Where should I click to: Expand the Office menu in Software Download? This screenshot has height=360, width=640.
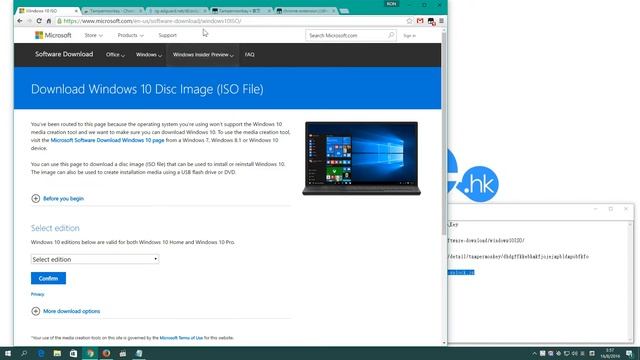(x=115, y=55)
